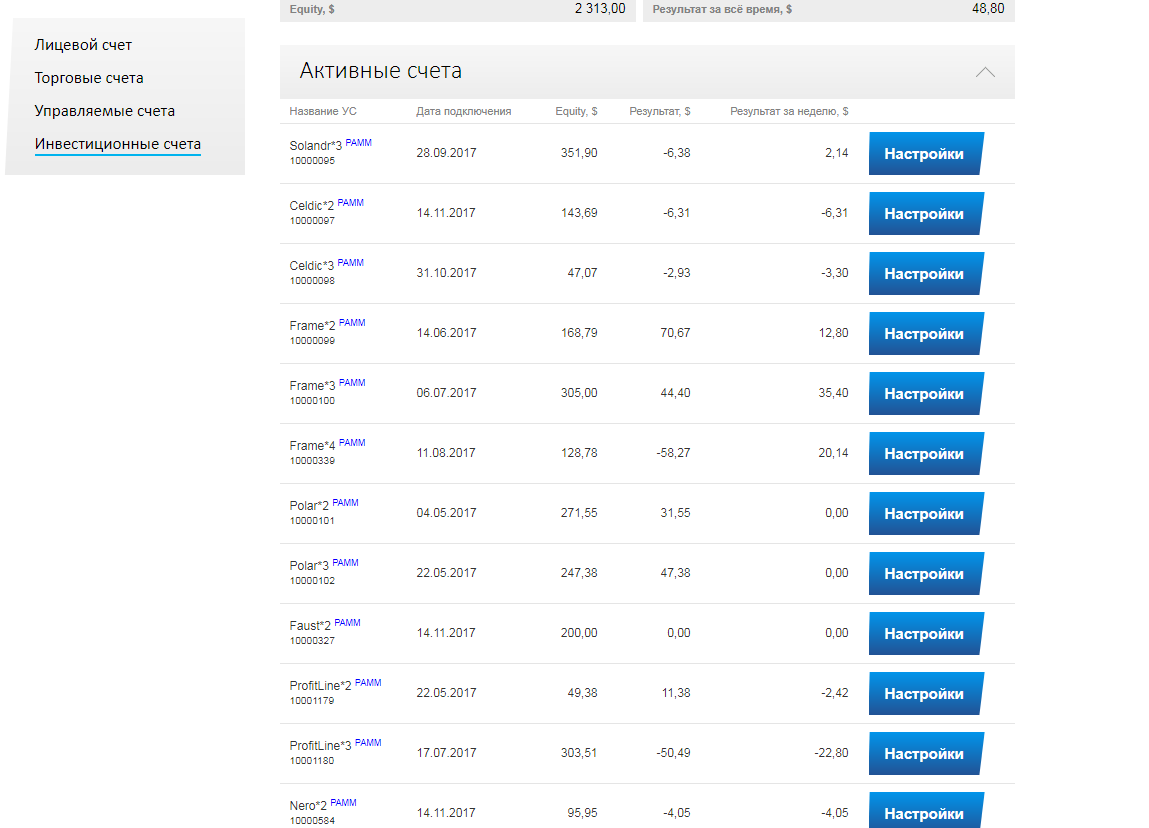Open Лицевой счет menu item

(x=83, y=45)
